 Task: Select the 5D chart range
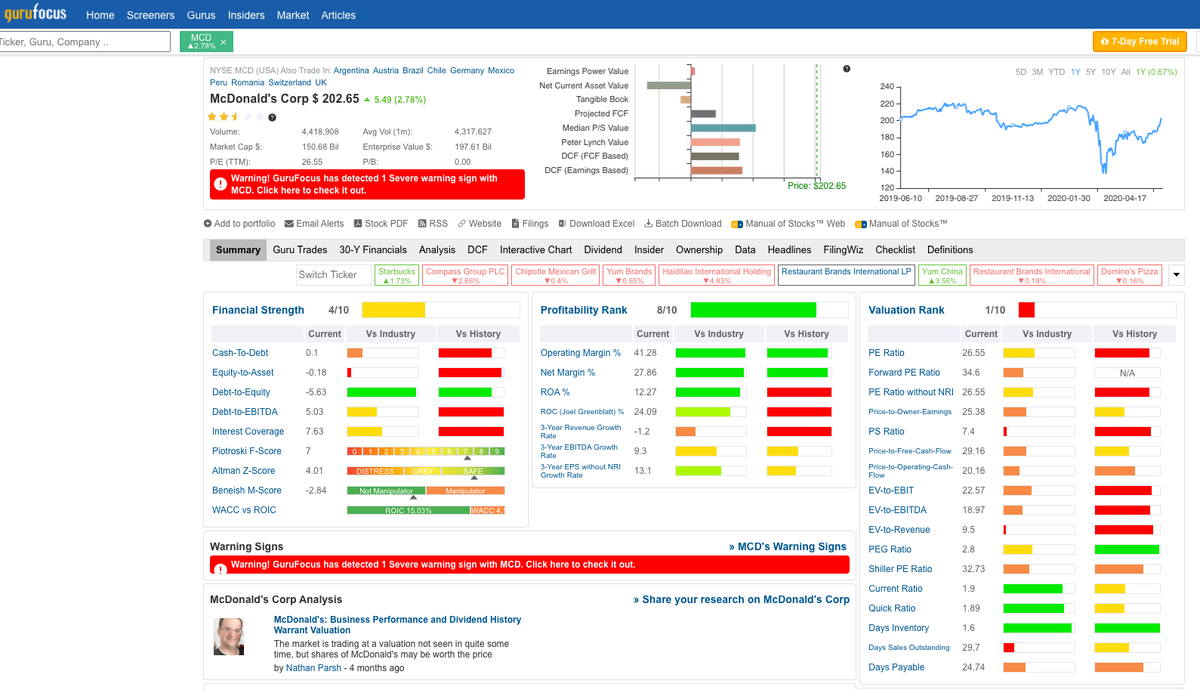(x=1021, y=72)
